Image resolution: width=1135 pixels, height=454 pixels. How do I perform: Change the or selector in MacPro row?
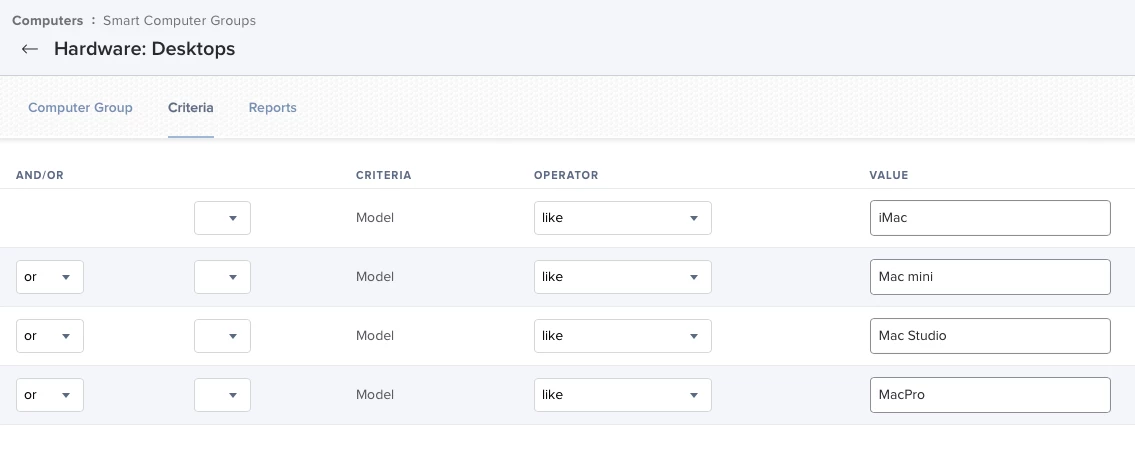tap(49, 395)
